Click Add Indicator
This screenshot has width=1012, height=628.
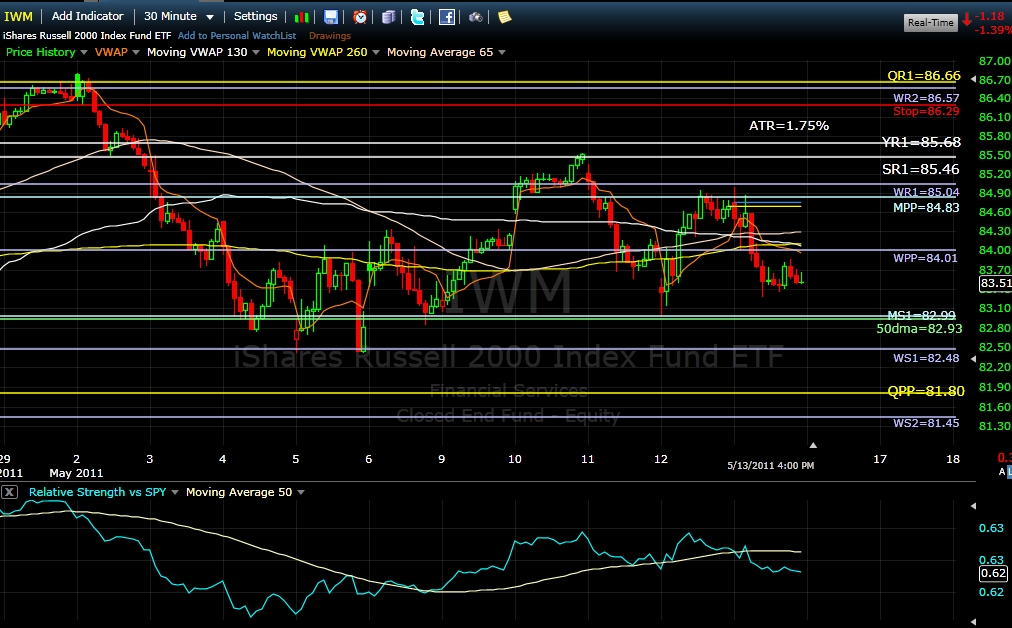87,16
